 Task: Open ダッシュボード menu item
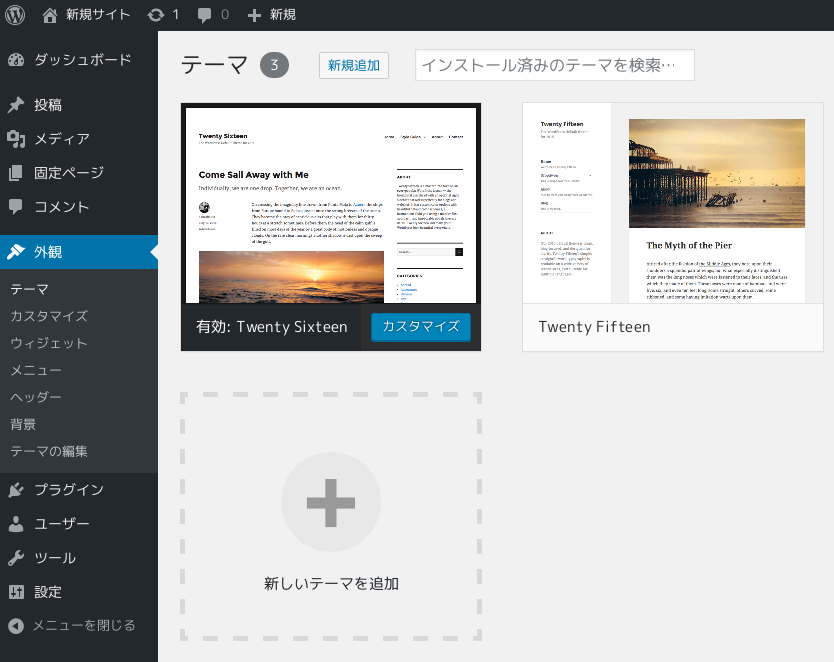pos(79,60)
